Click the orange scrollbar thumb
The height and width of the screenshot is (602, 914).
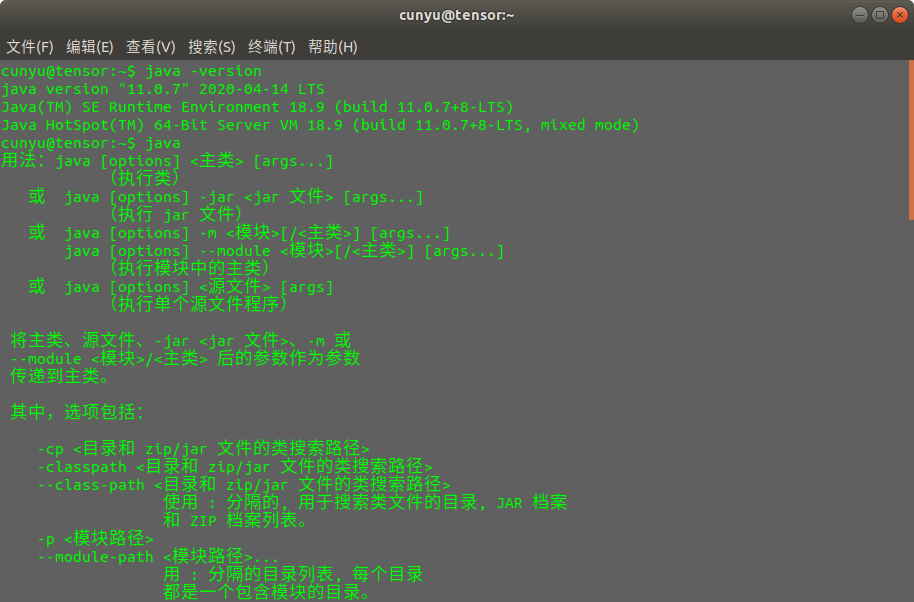(910, 140)
